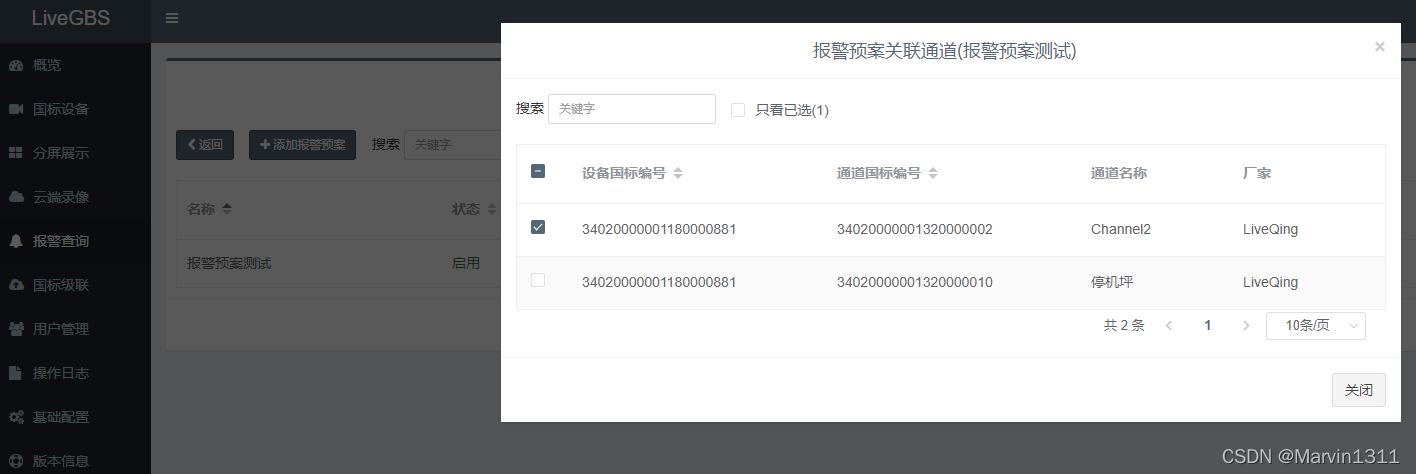Click the 通道名称 column header
Image resolution: width=1416 pixels, height=474 pixels.
(x=1119, y=173)
